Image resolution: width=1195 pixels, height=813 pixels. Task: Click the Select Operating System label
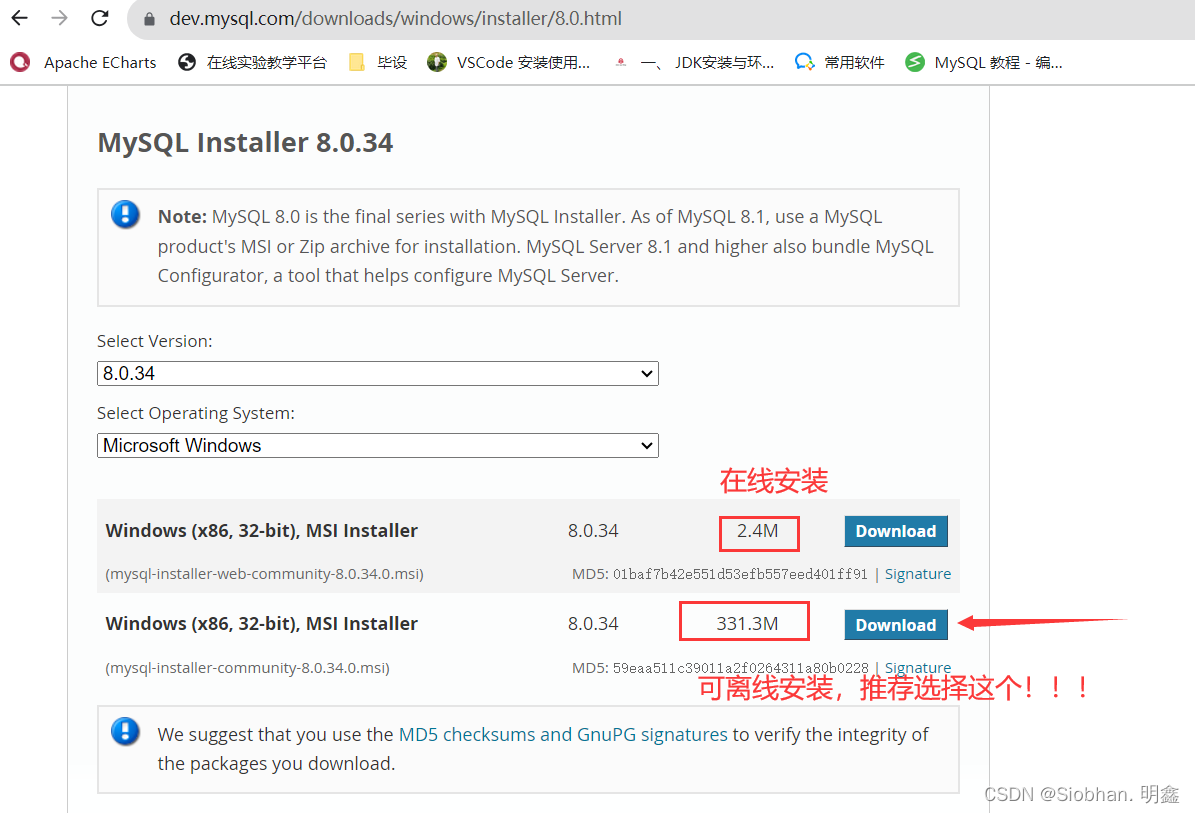196,413
